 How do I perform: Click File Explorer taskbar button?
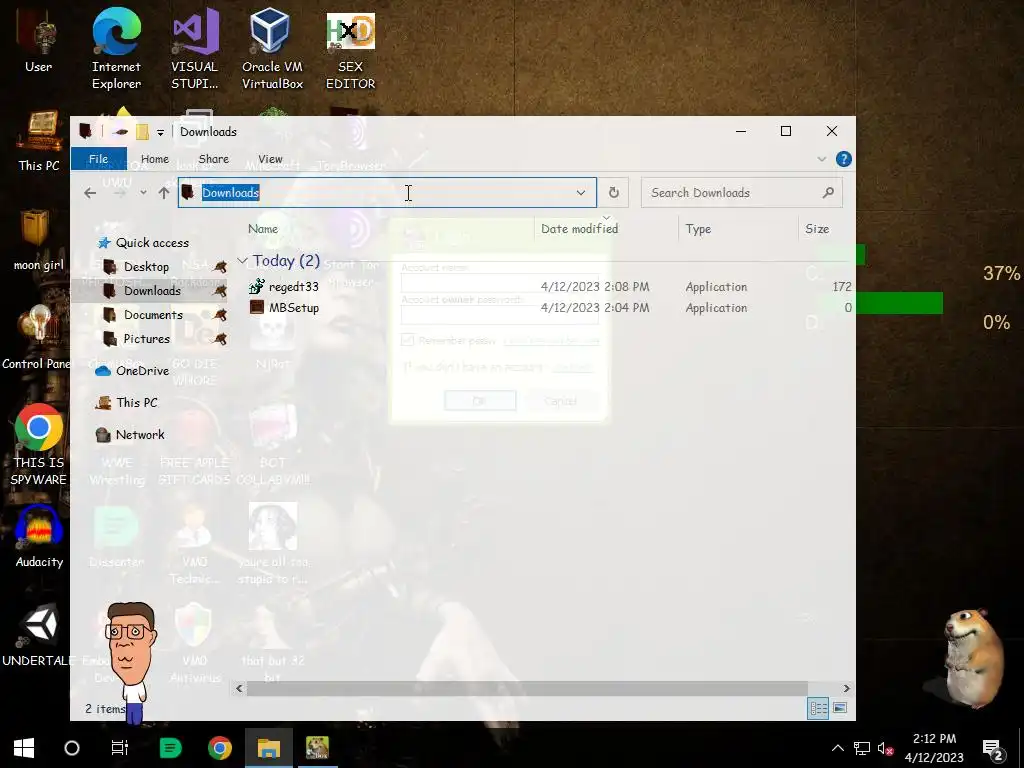tap(268, 748)
